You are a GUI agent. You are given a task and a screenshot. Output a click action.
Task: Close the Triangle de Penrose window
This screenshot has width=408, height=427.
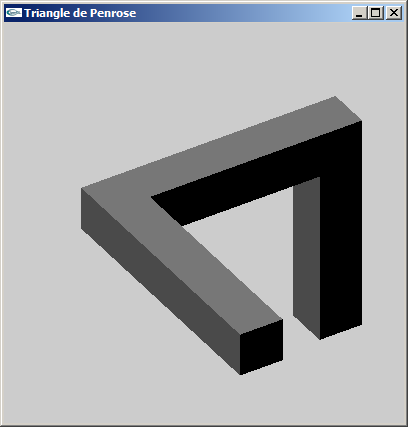click(394, 13)
